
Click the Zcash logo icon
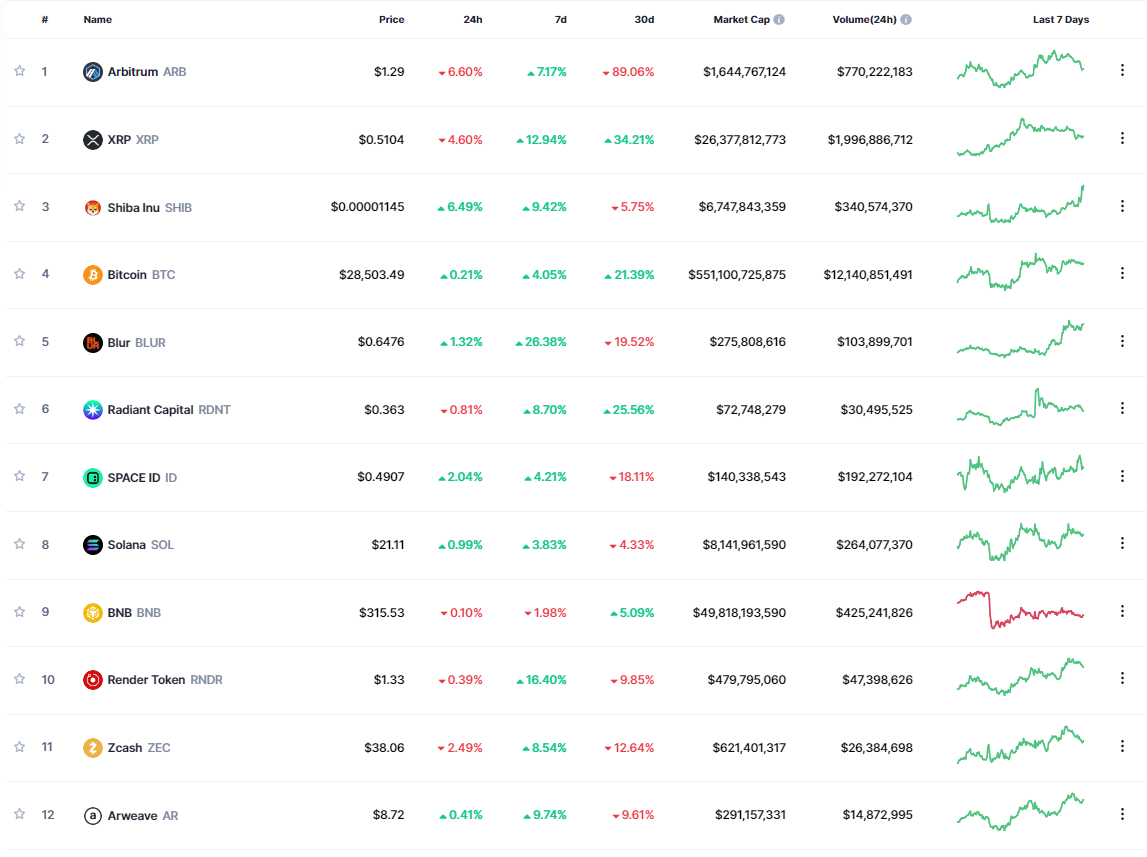pos(93,748)
